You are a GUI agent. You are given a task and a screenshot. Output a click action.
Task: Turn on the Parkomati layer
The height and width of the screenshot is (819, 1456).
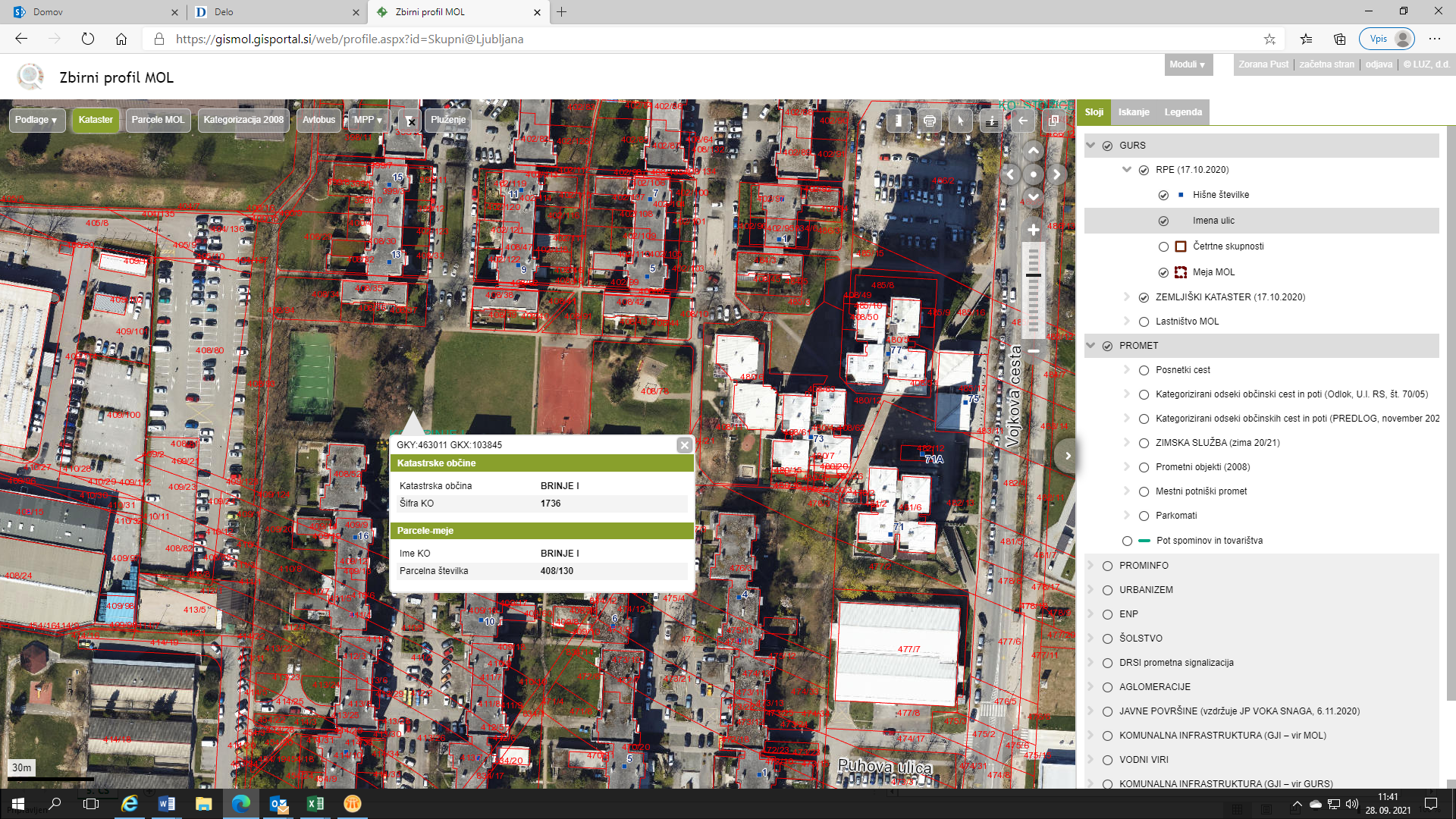(x=1144, y=516)
